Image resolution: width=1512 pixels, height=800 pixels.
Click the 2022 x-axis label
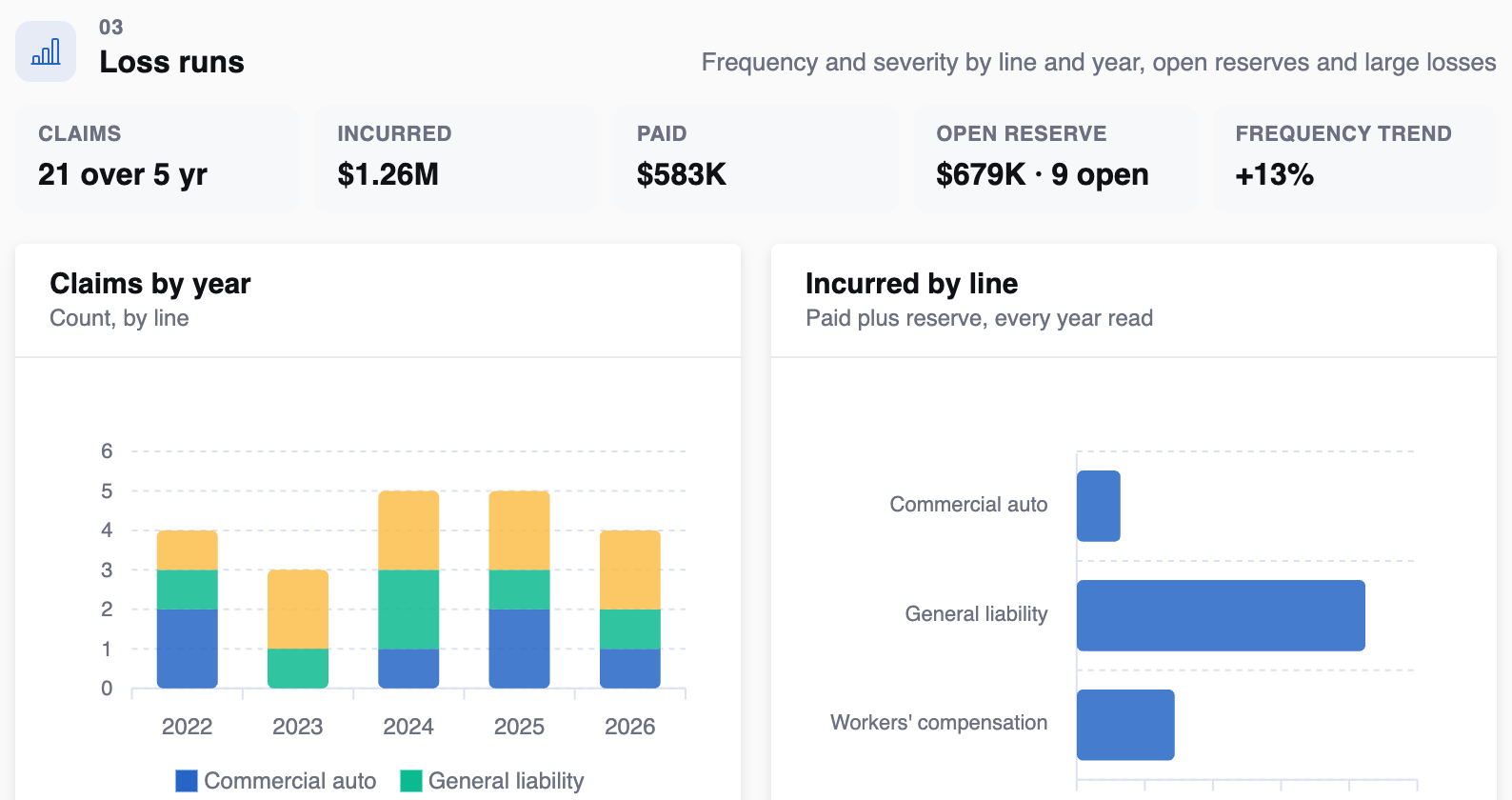pyautogui.click(x=188, y=727)
